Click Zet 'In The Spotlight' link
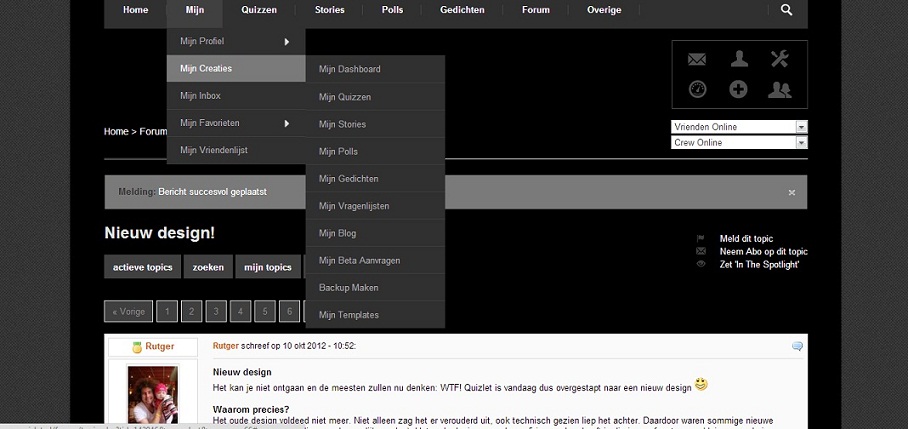Viewport: 908px width, 429px height. coord(759,264)
